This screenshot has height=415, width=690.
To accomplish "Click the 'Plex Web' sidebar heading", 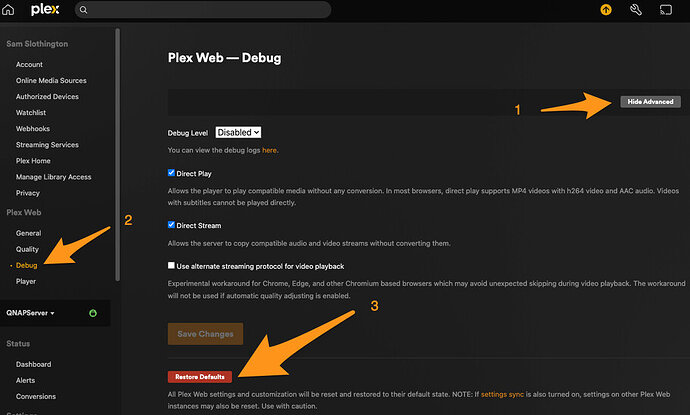I will (24, 213).
